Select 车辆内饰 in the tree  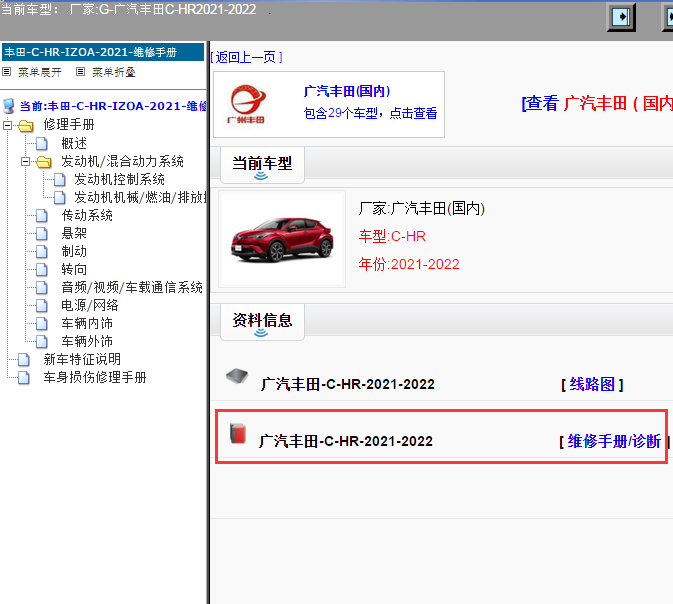click(x=87, y=324)
